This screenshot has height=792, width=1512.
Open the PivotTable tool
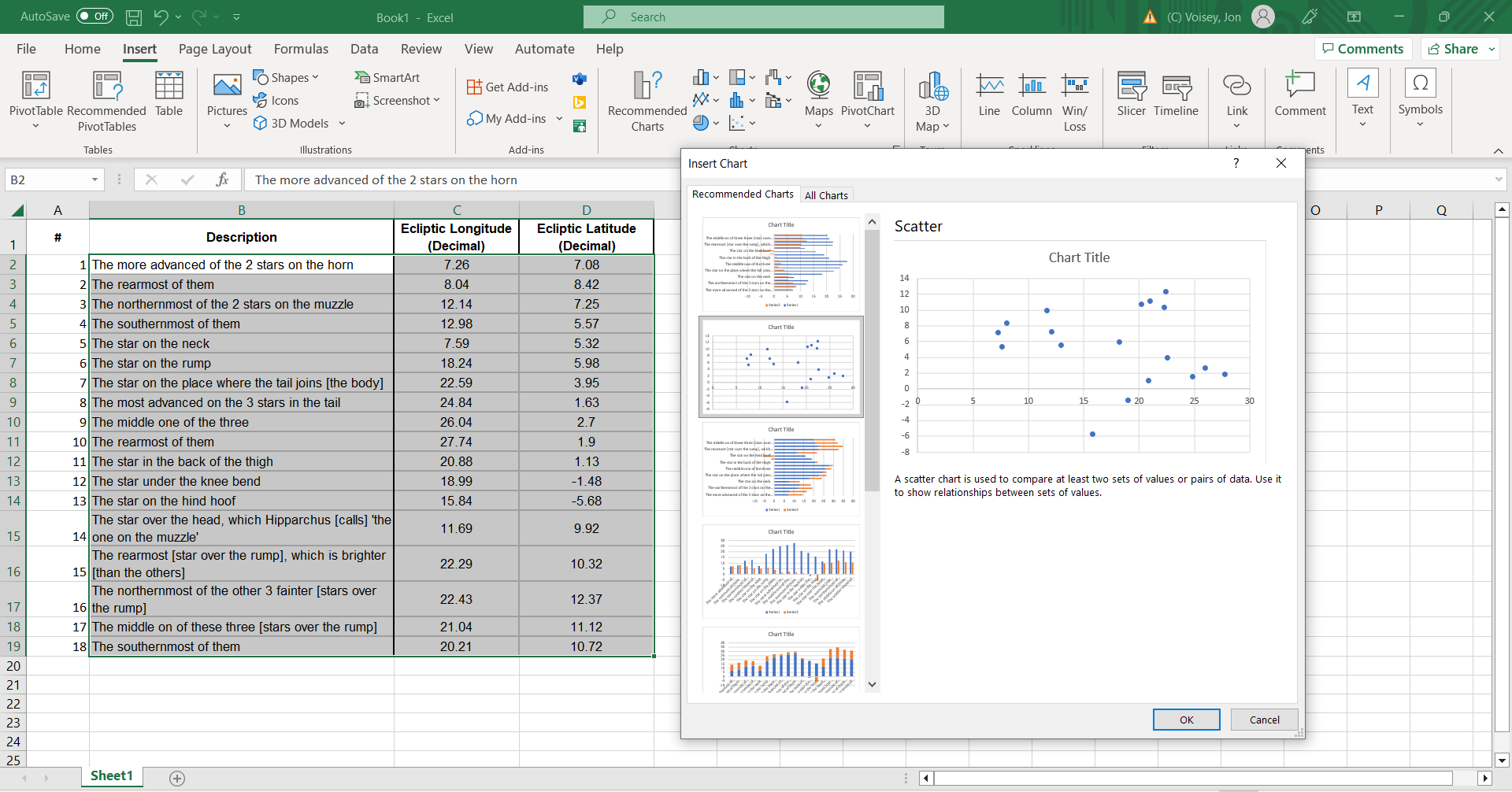click(x=36, y=99)
